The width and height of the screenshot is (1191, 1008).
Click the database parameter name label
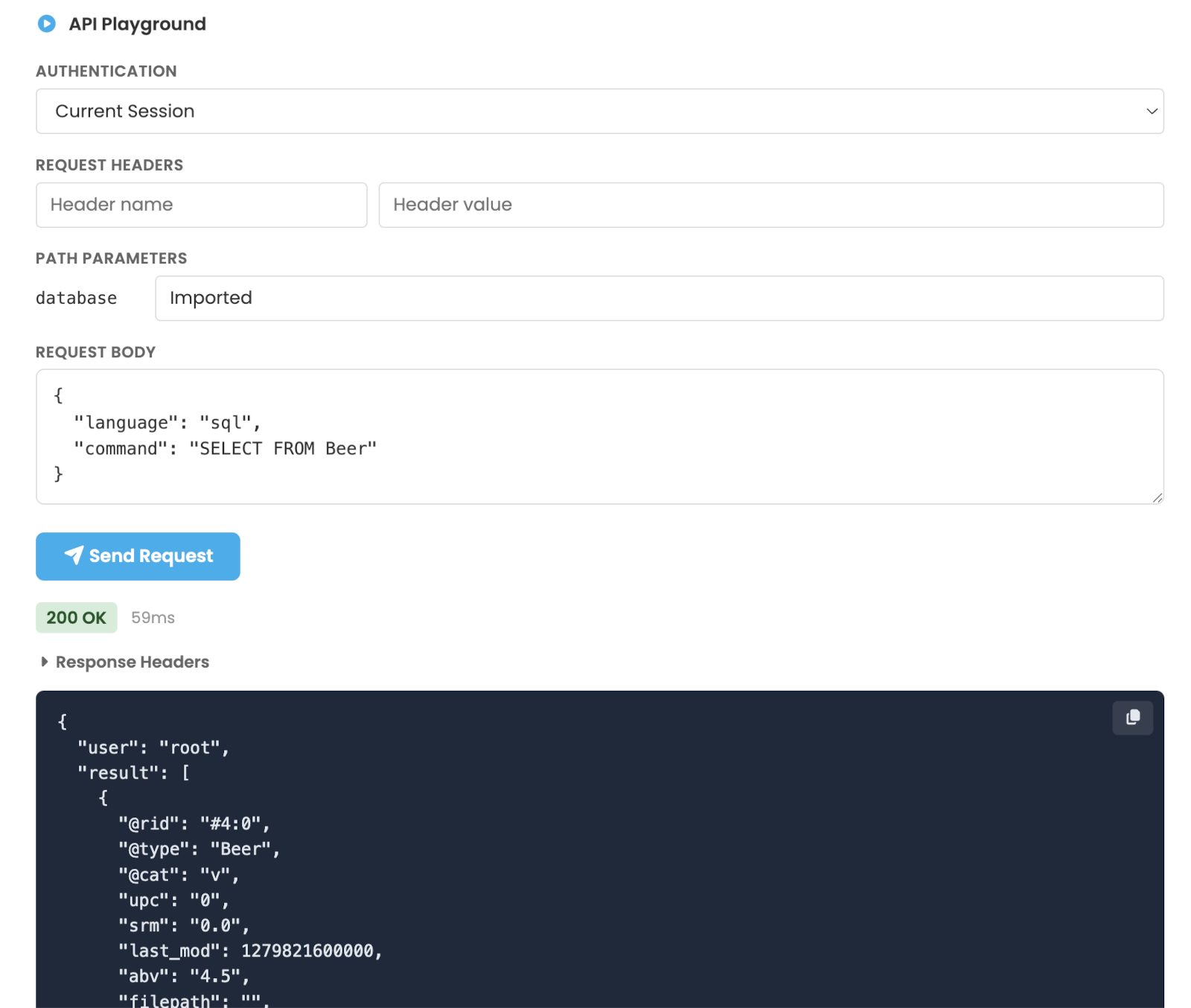pyautogui.click(x=76, y=298)
